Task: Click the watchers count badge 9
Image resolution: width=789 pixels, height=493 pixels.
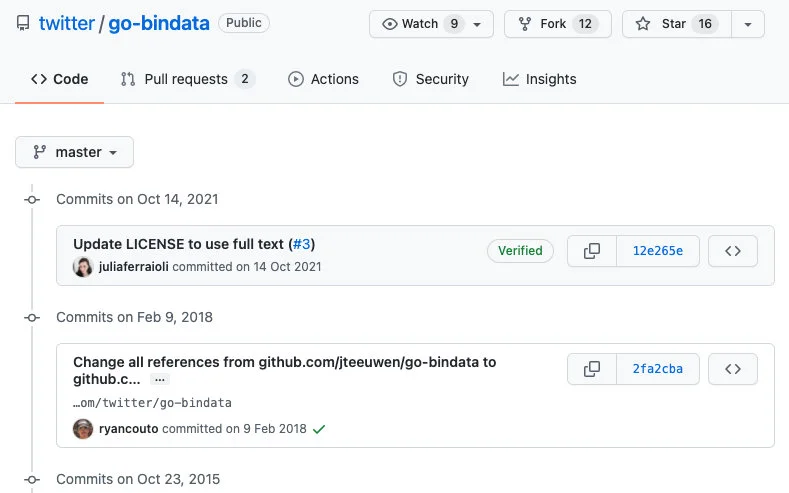Action: coord(454,24)
